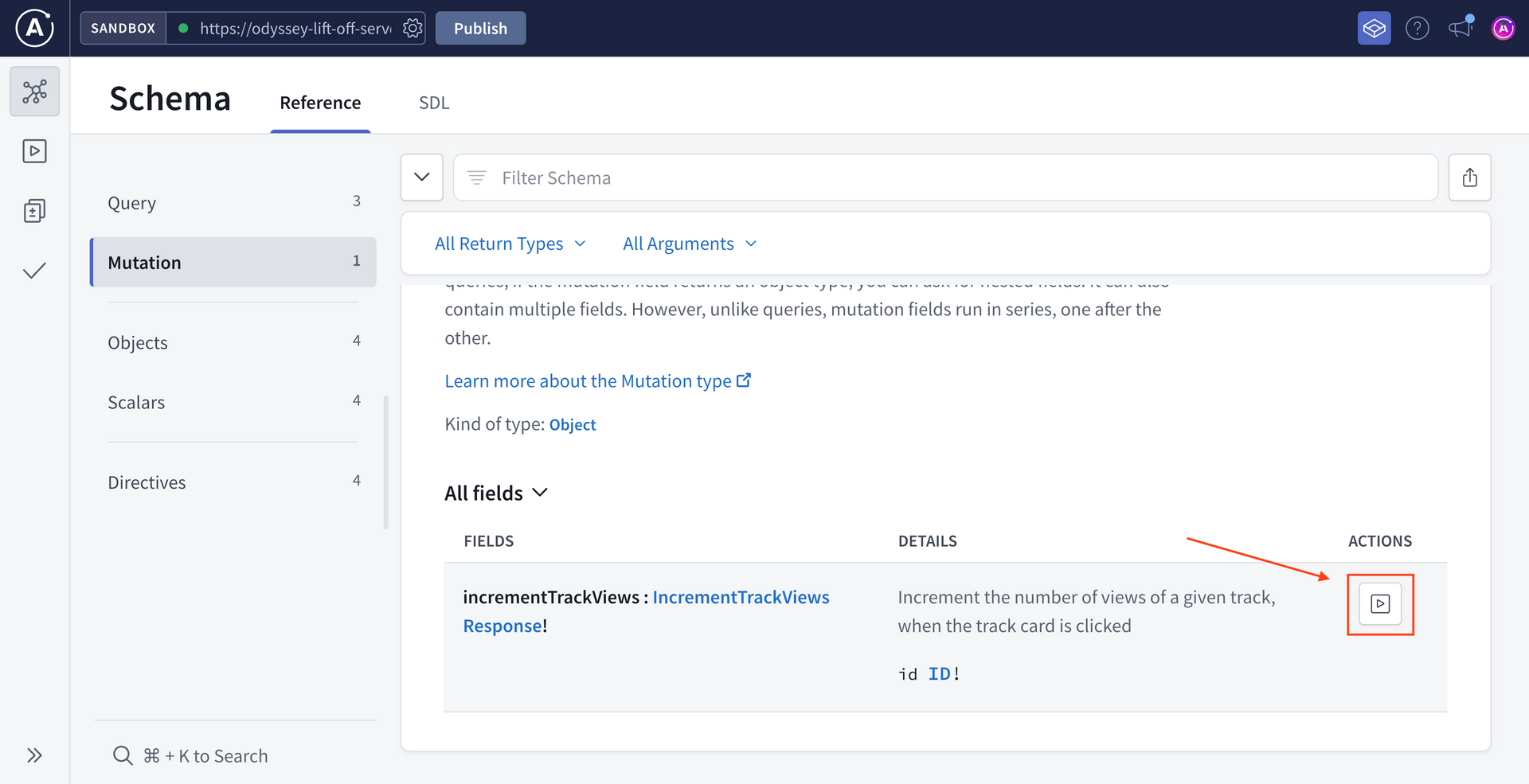
Task: Click the Apollo logo in the top bar
Action: (33, 28)
